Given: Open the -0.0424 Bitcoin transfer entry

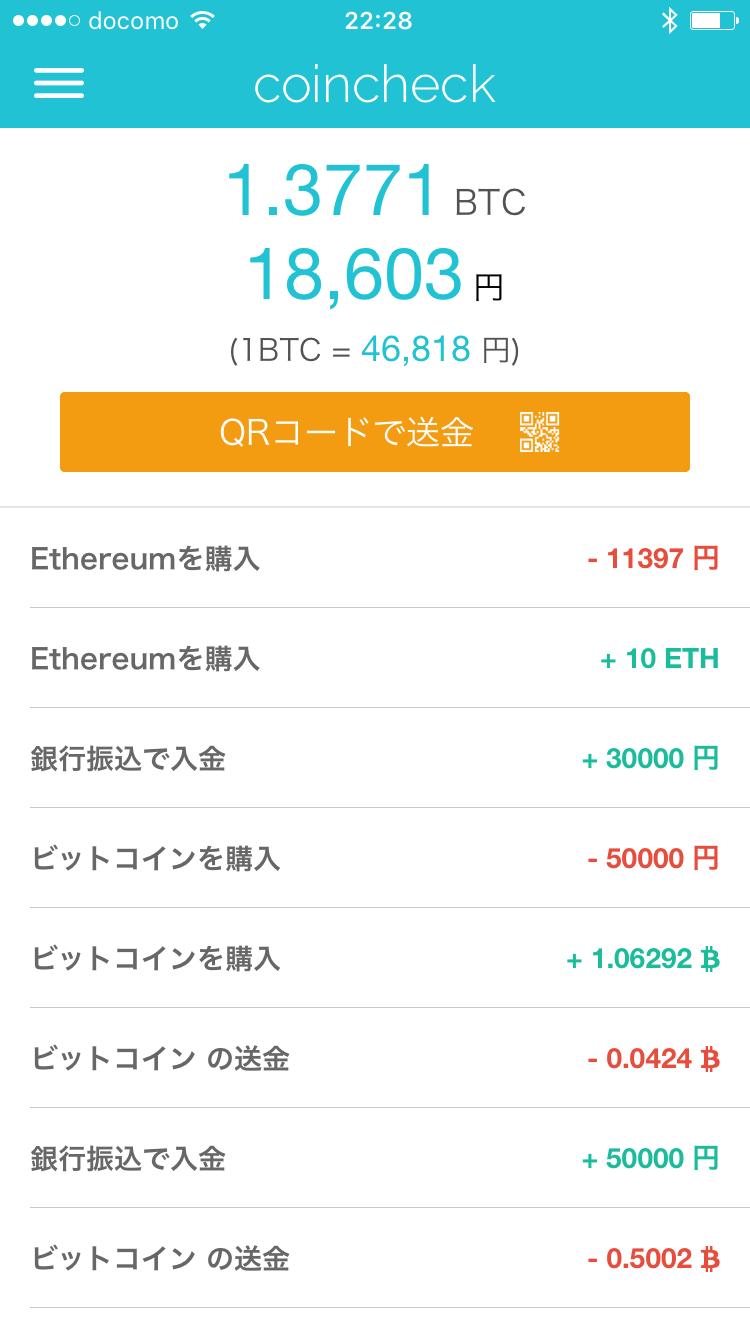Looking at the screenshot, I should tap(375, 1058).
